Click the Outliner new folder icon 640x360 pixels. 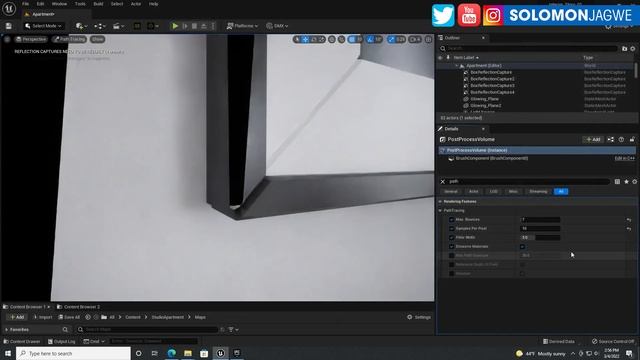624,49
